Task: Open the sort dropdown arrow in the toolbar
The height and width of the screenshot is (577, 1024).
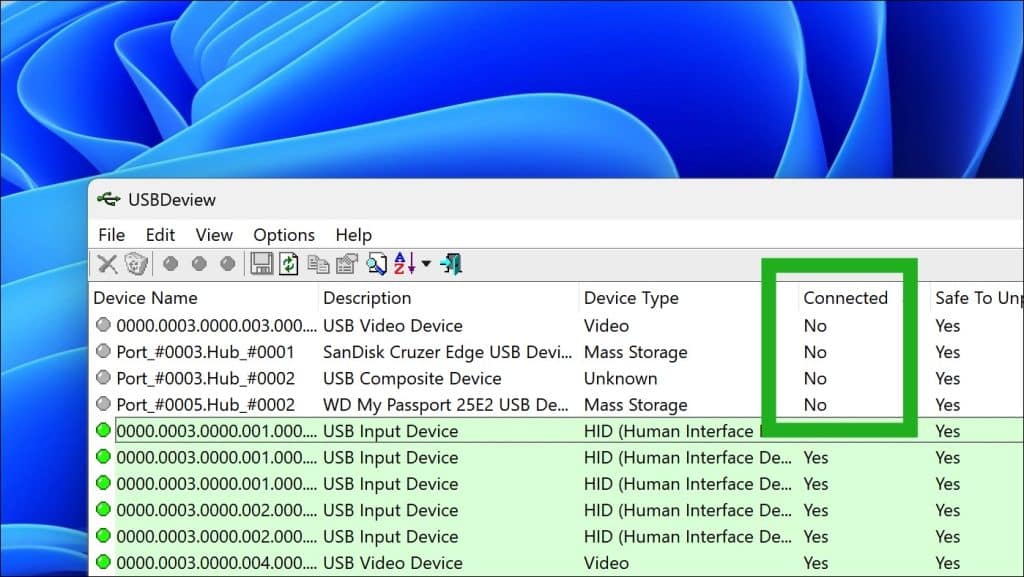Action: coord(426,264)
